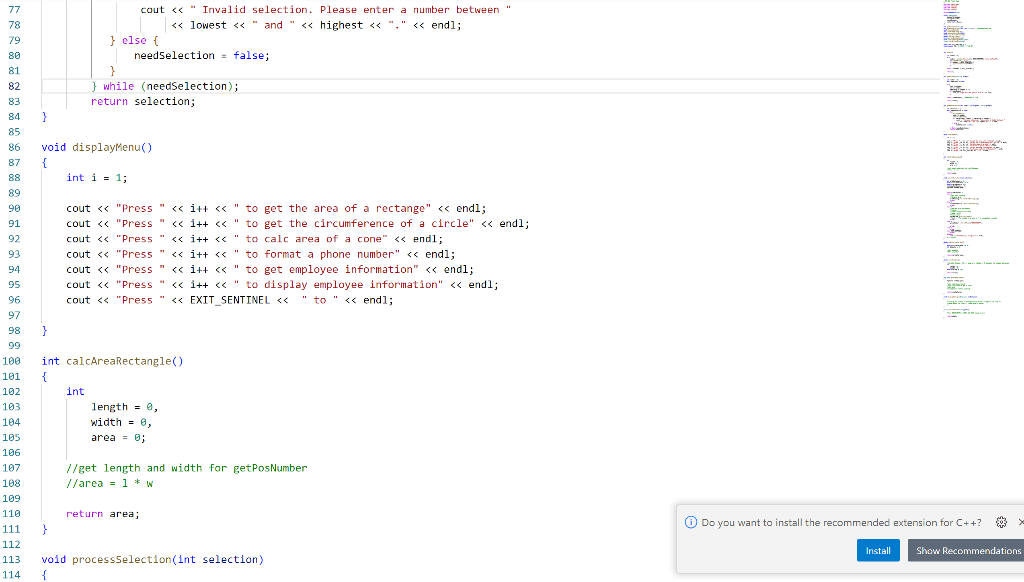The image size is (1024, 582).
Task: Dismiss the C++ extension notification with the X
Action: 1019,522
